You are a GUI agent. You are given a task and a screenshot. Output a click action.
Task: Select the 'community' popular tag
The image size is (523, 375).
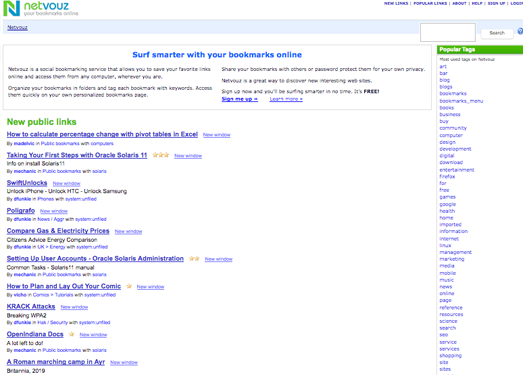[453, 128]
